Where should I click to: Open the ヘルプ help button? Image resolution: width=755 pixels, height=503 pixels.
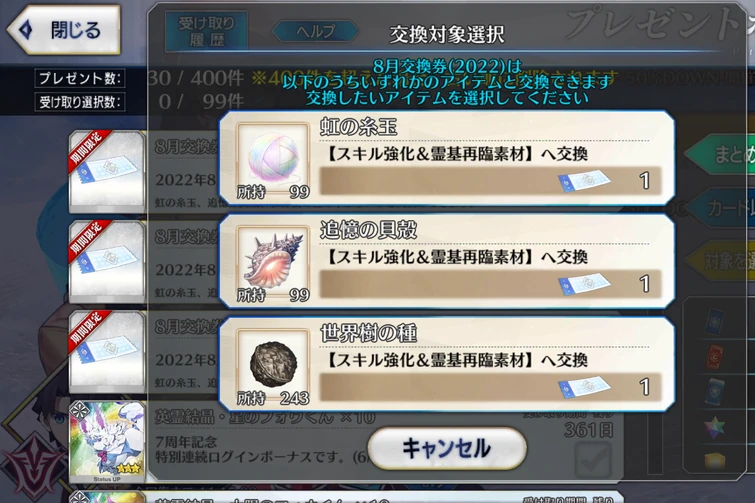tap(315, 31)
